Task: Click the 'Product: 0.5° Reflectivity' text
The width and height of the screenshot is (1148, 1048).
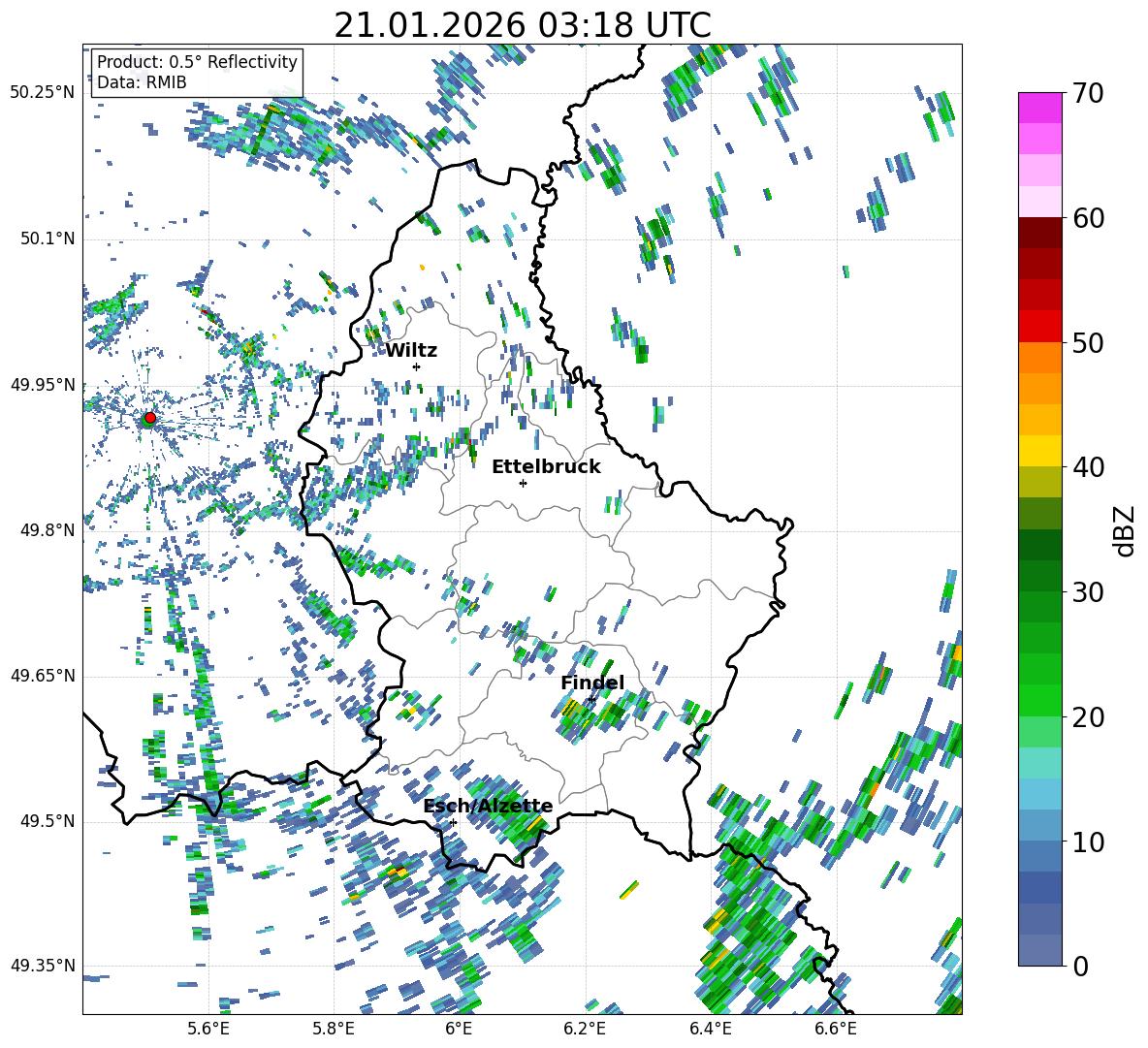Action: coord(197,61)
